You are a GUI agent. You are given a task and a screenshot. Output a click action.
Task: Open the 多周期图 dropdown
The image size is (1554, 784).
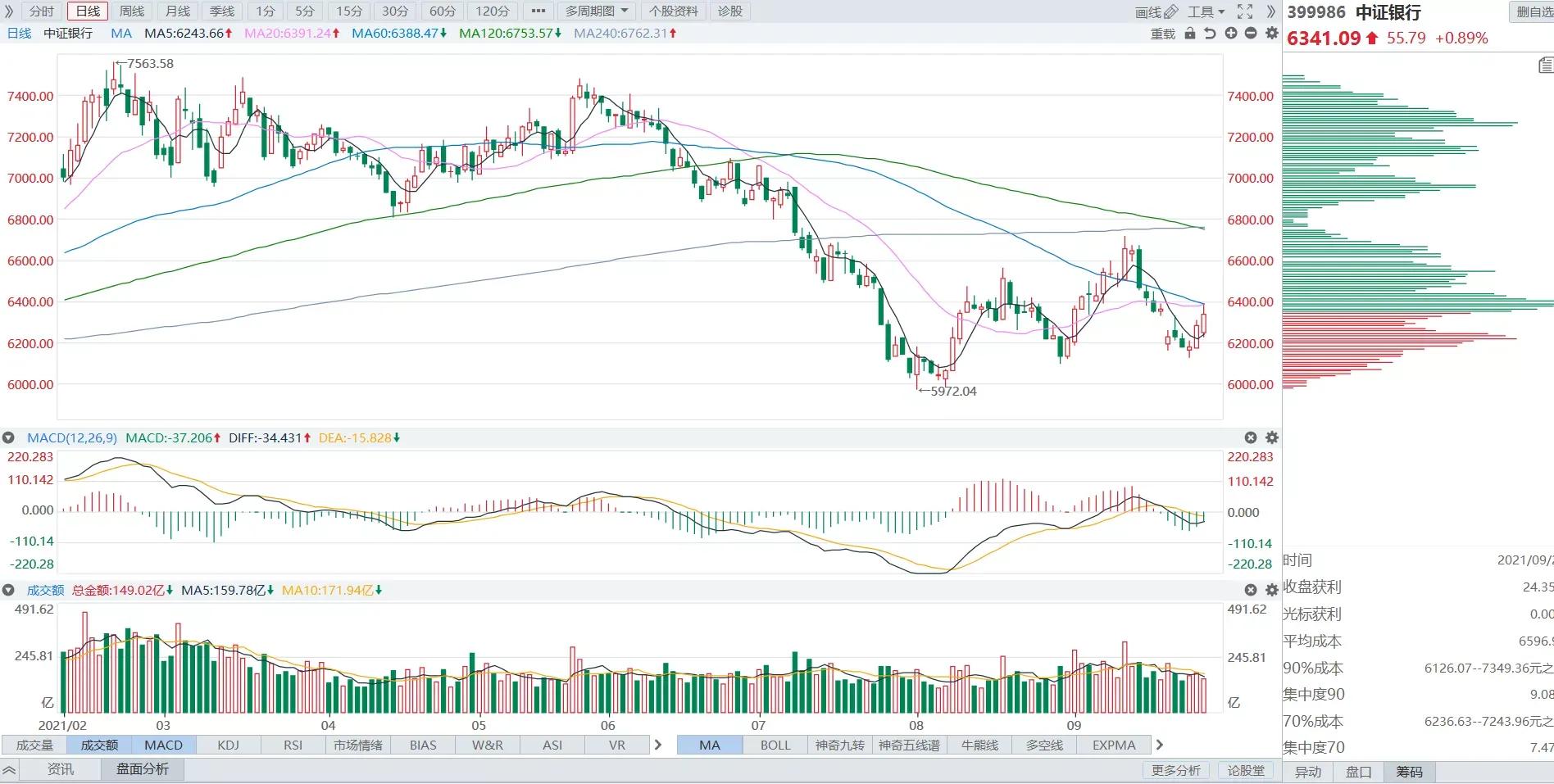[x=596, y=11]
